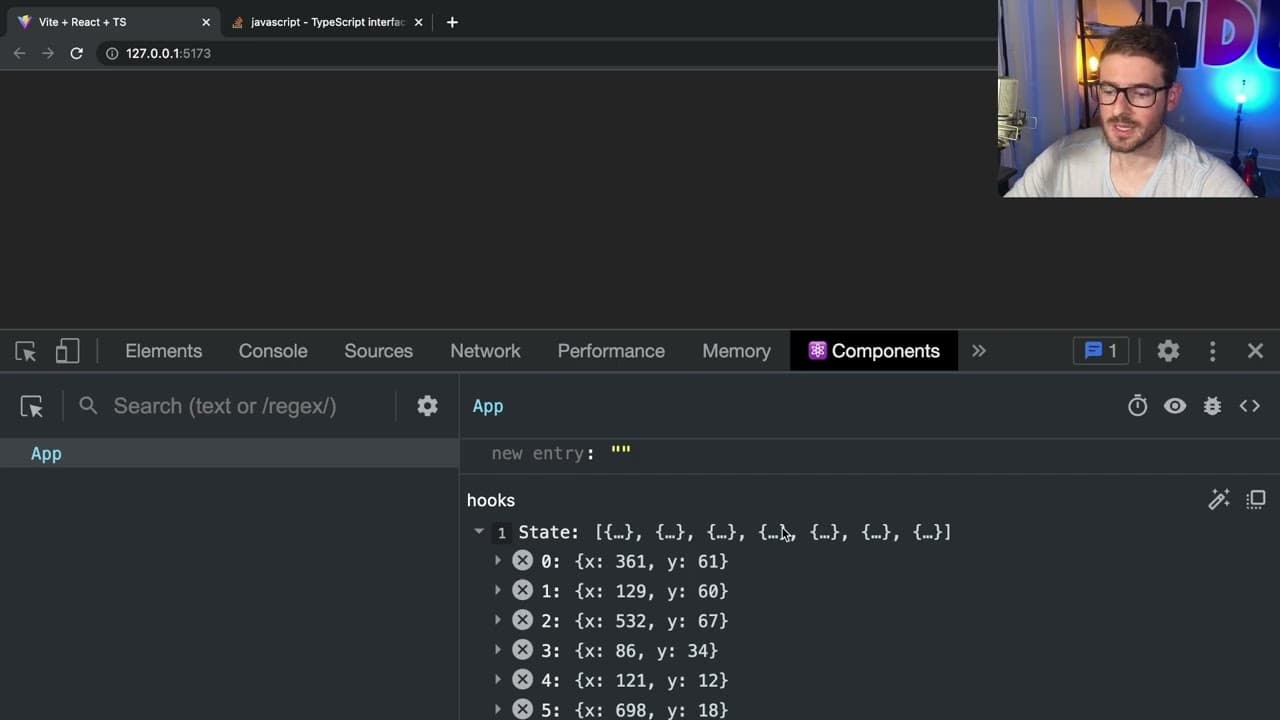Show more DevTools tabs with double chevron
This screenshot has width=1280, height=720.
tap(979, 351)
